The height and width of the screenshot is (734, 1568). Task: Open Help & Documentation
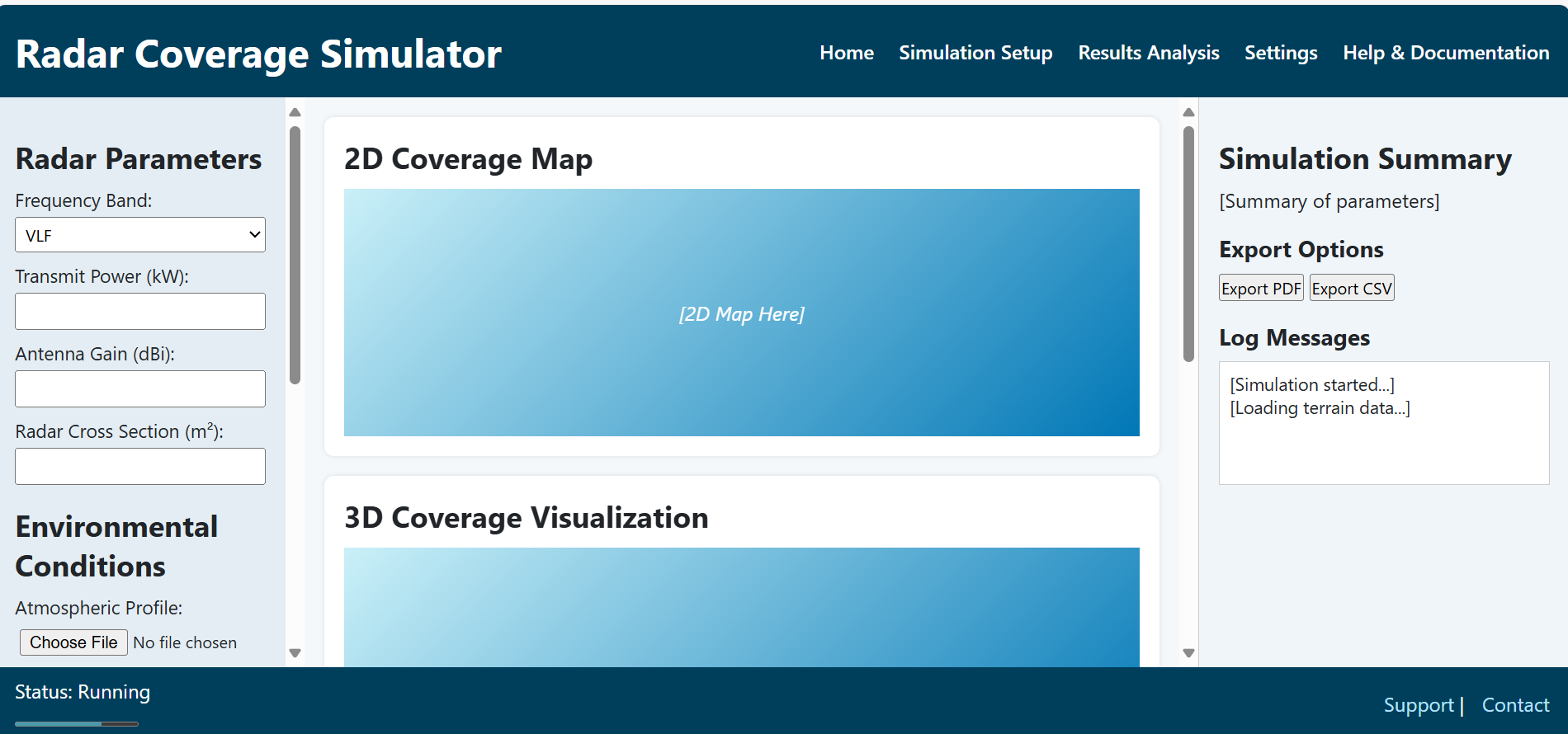click(1445, 53)
